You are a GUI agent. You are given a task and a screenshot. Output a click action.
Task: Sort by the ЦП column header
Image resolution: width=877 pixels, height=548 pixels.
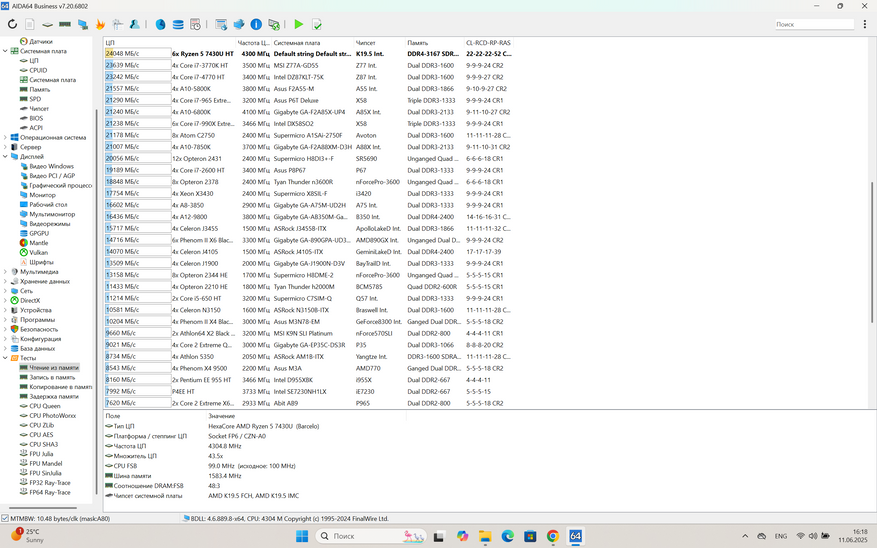point(169,42)
